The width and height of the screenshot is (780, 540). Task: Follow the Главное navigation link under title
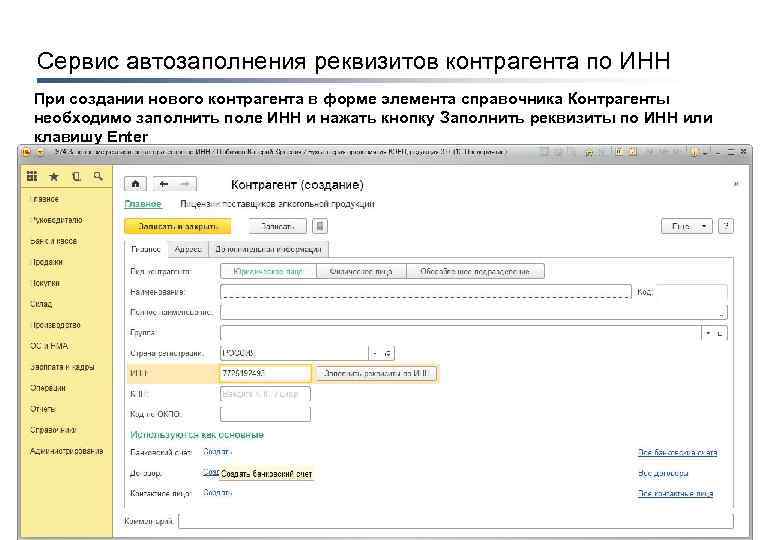(x=143, y=204)
